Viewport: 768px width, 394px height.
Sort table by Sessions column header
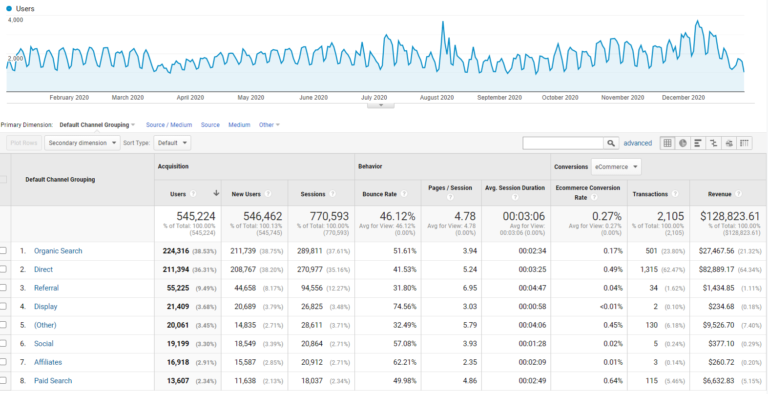click(x=313, y=194)
